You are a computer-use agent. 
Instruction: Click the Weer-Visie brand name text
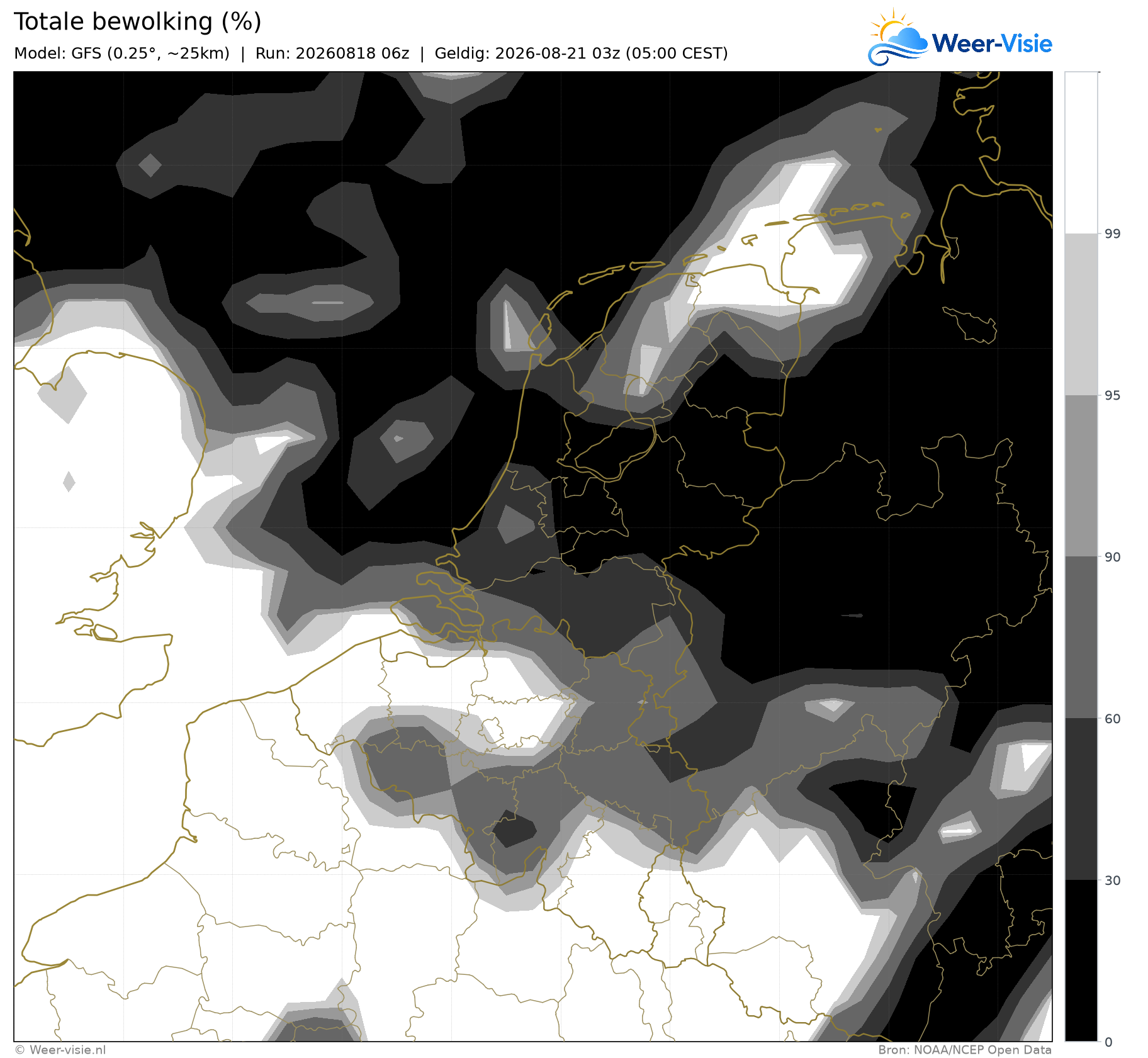[992, 43]
